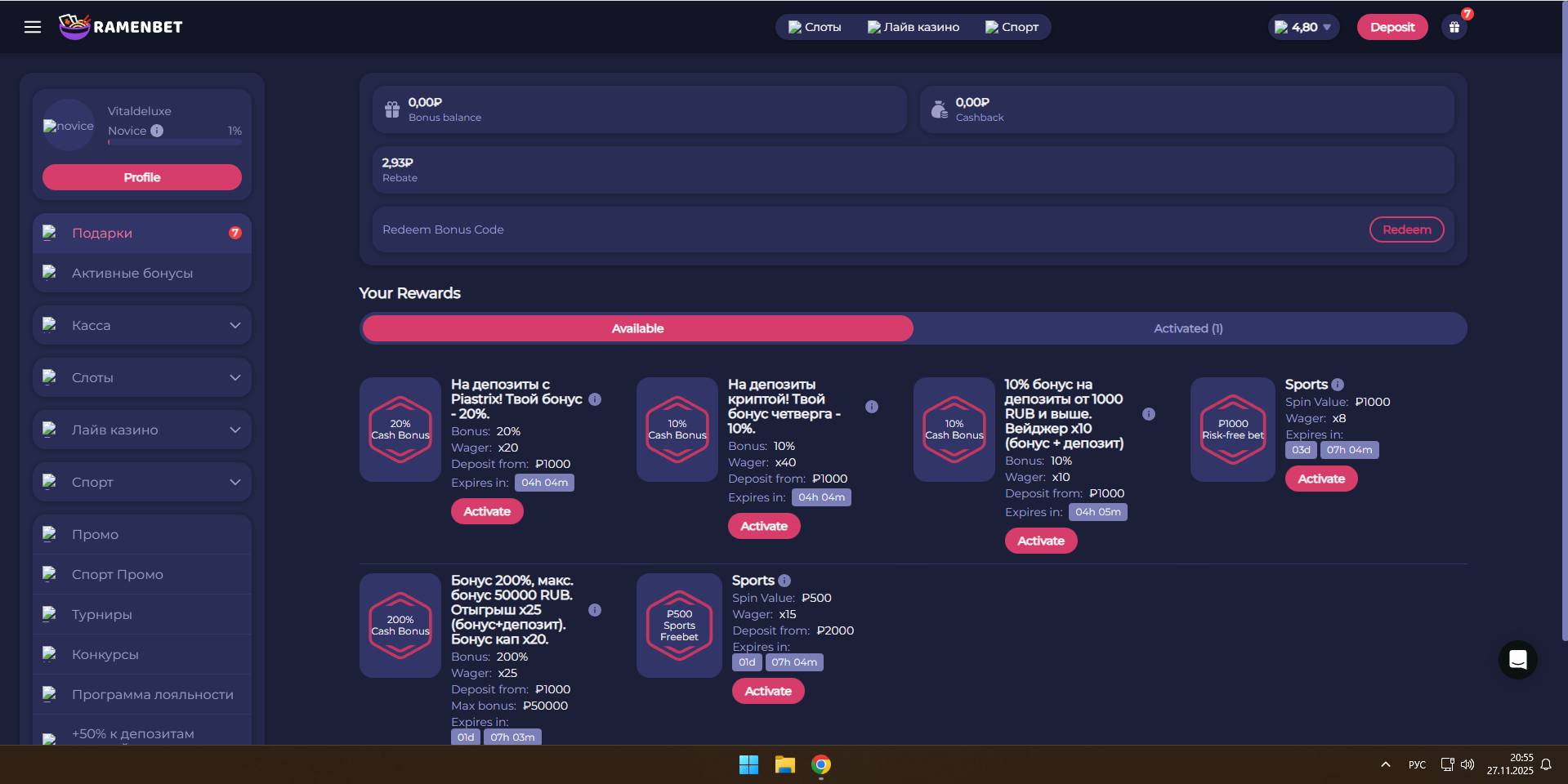The height and width of the screenshot is (784, 1568).
Task: Click the Deposit button
Action: [x=1392, y=27]
